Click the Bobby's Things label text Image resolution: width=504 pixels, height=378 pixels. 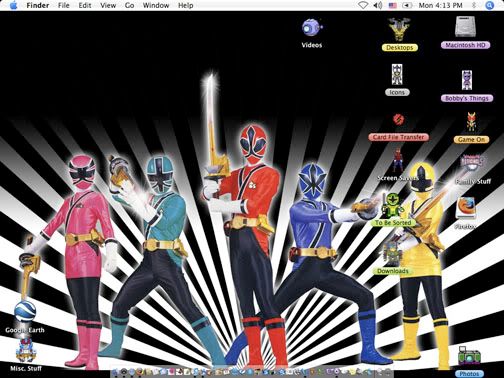pyautogui.click(x=467, y=98)
